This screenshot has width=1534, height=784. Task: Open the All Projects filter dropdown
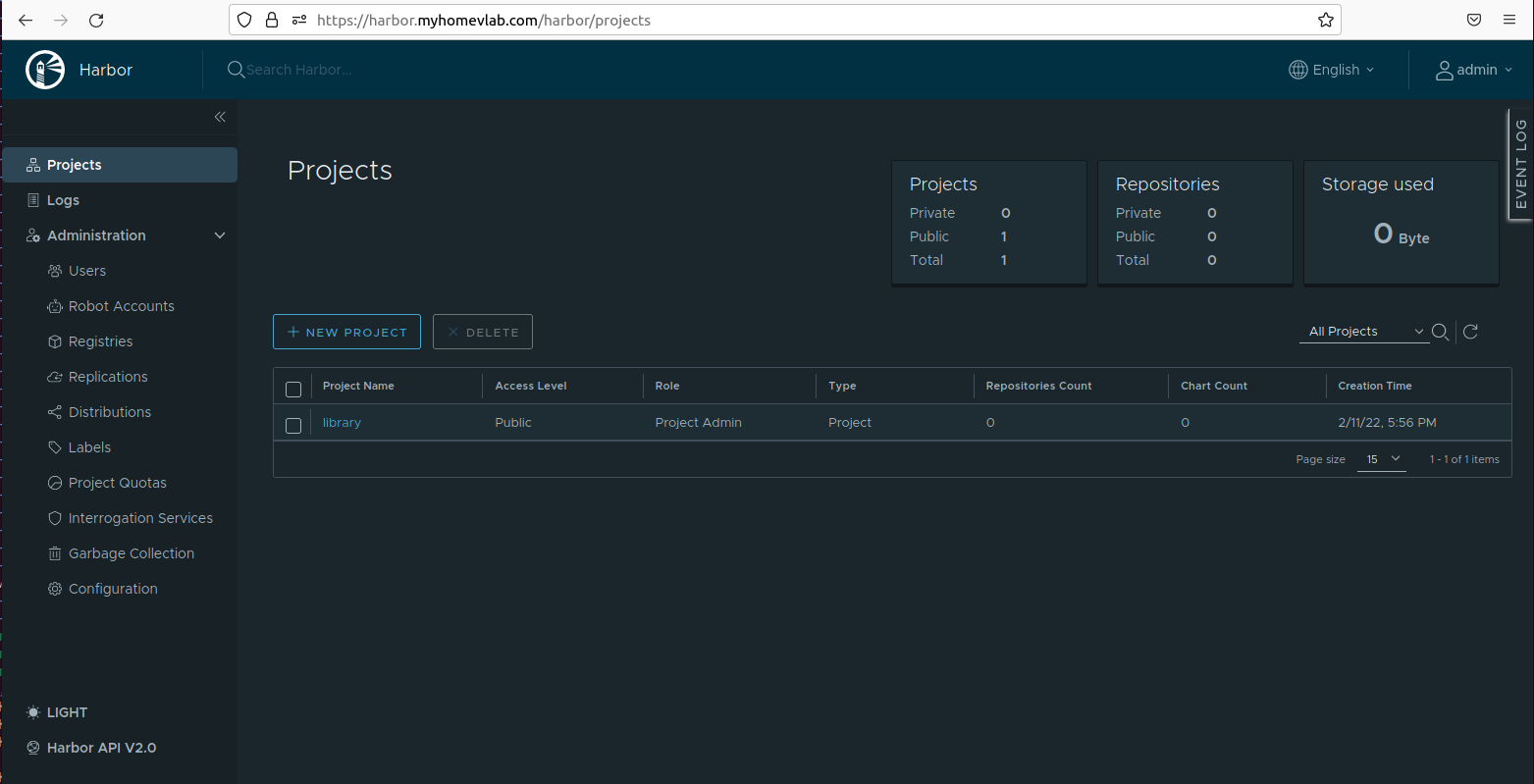pyautogui.click(x=1365, y=332)
